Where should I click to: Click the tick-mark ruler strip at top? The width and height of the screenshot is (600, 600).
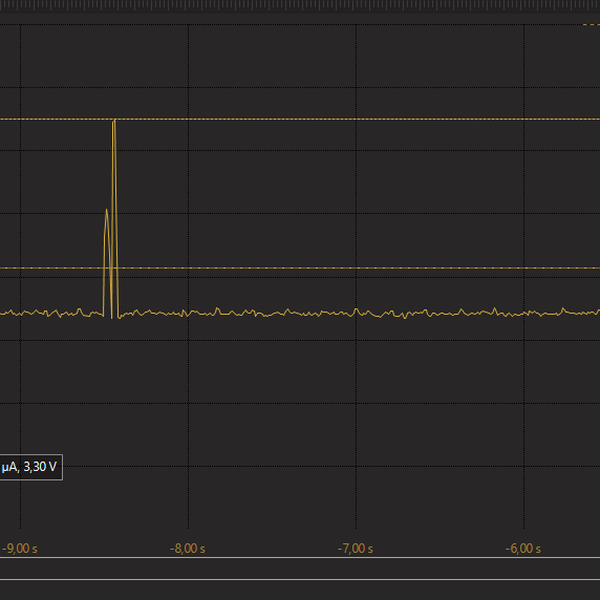click(x=300, y=5)
